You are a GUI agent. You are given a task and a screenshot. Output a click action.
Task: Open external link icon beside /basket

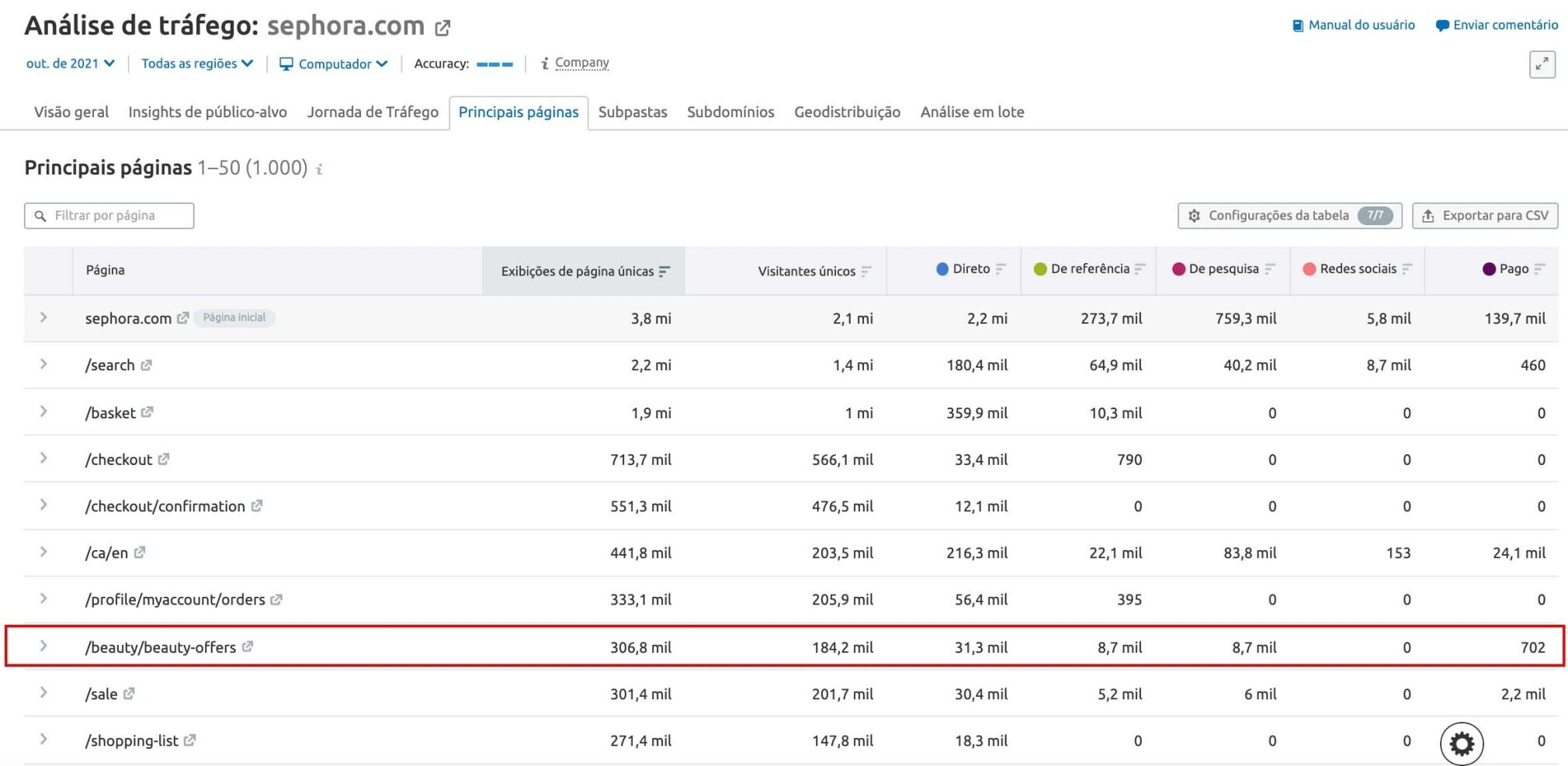coord(147,412)
